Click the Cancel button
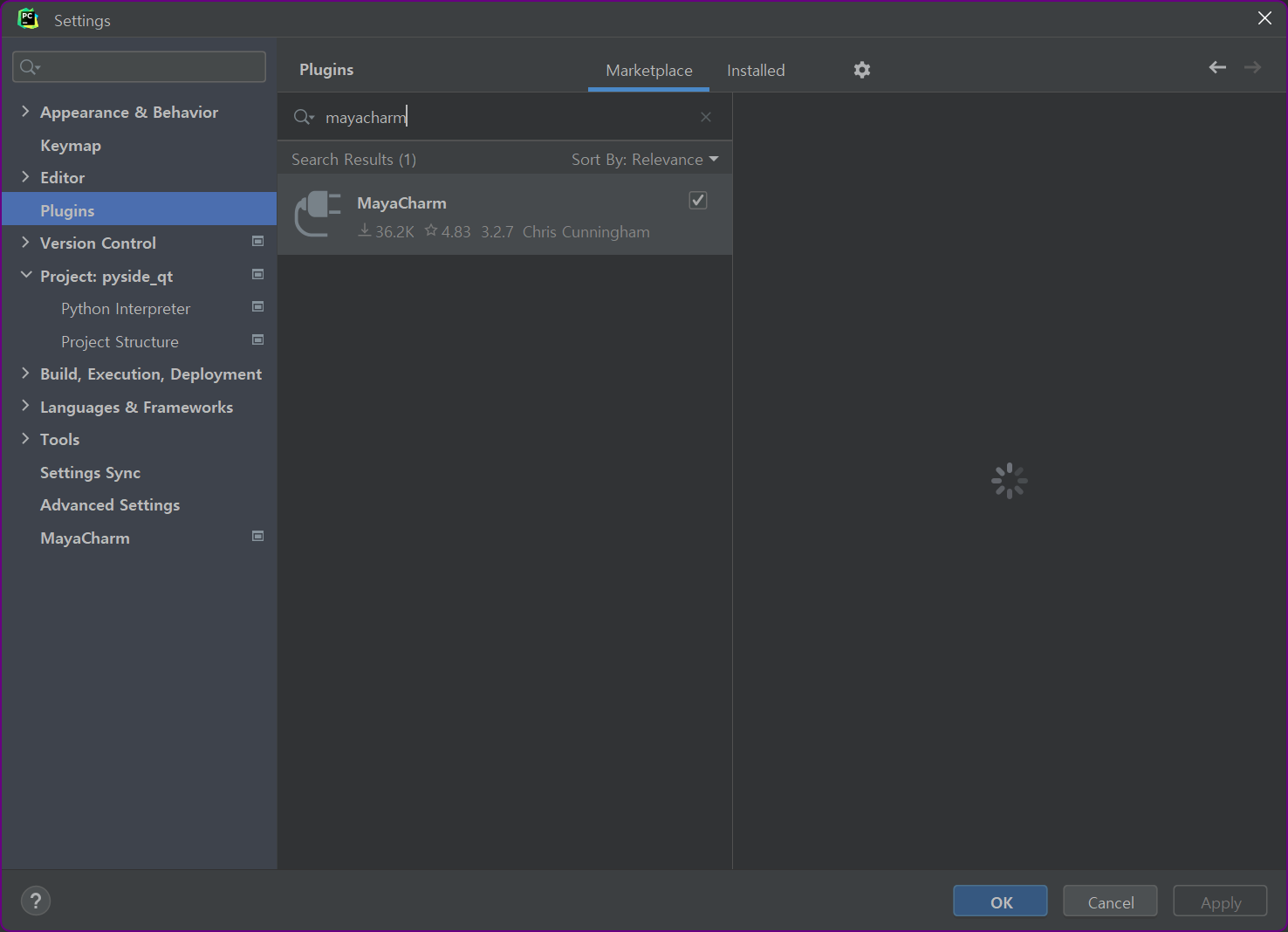Image resolution: width=1288 pixels, height=932 pixels. click(1110, 901)
